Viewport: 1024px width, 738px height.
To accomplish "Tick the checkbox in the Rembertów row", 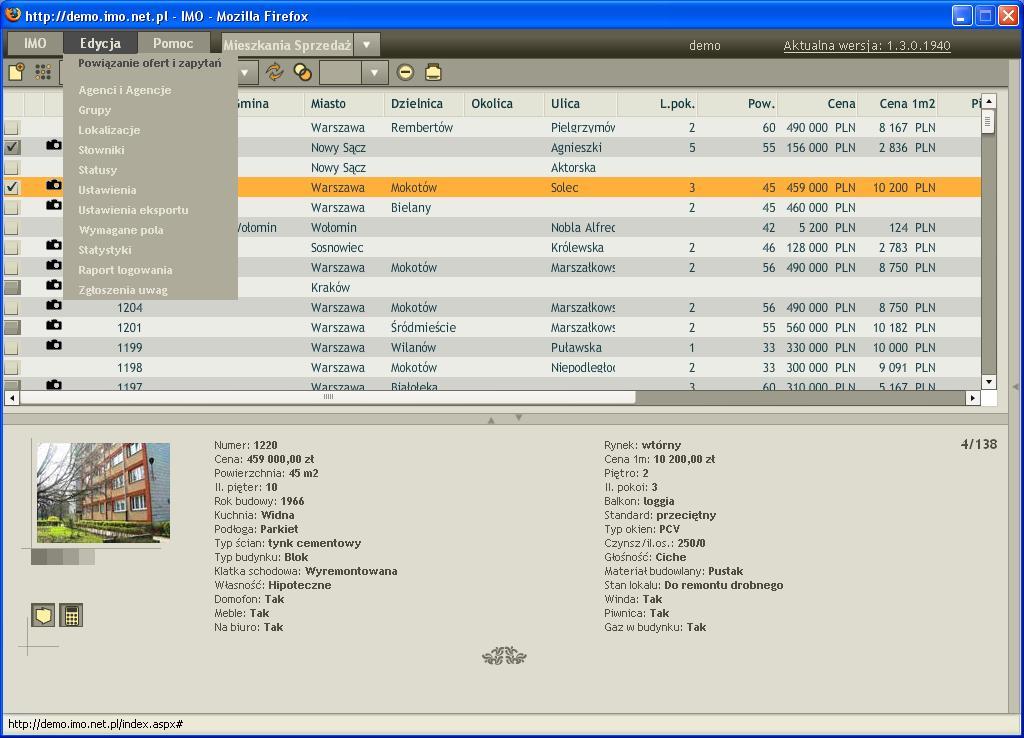I will tap(12, 128).
